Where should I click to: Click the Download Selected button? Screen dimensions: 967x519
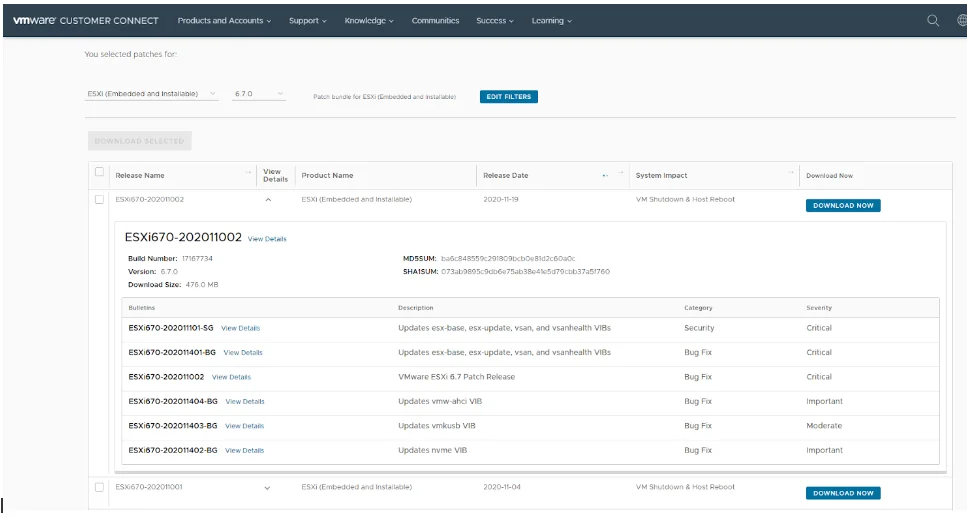(139, 141)
